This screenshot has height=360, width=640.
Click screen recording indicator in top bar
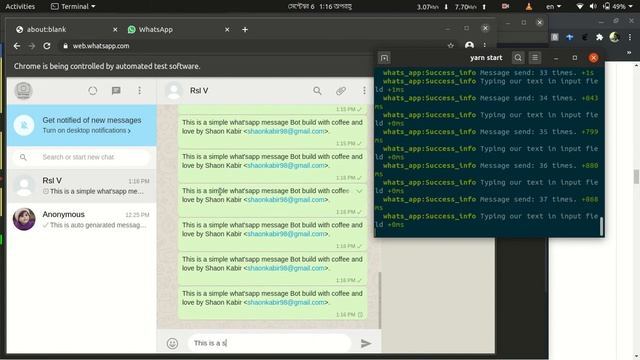[505, 7]
